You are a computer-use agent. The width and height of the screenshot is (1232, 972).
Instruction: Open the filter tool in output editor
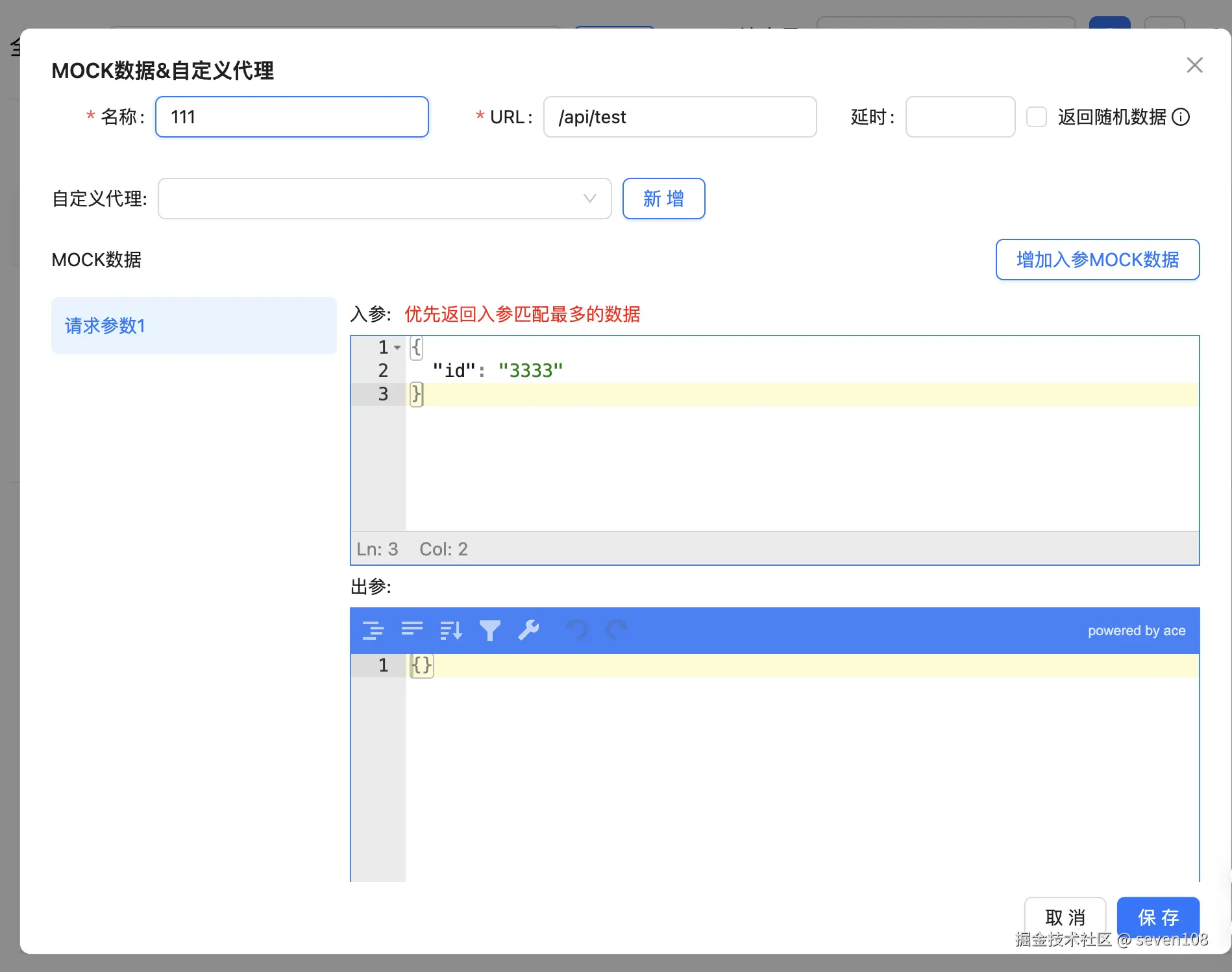coord(489,630)
